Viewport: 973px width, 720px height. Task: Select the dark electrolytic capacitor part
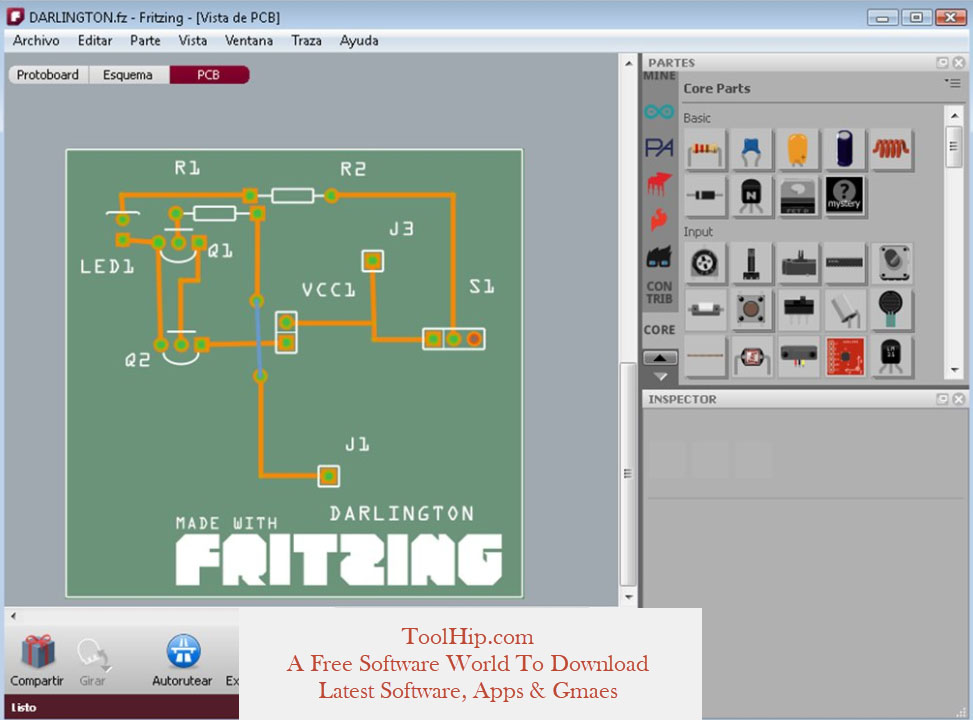845,150
